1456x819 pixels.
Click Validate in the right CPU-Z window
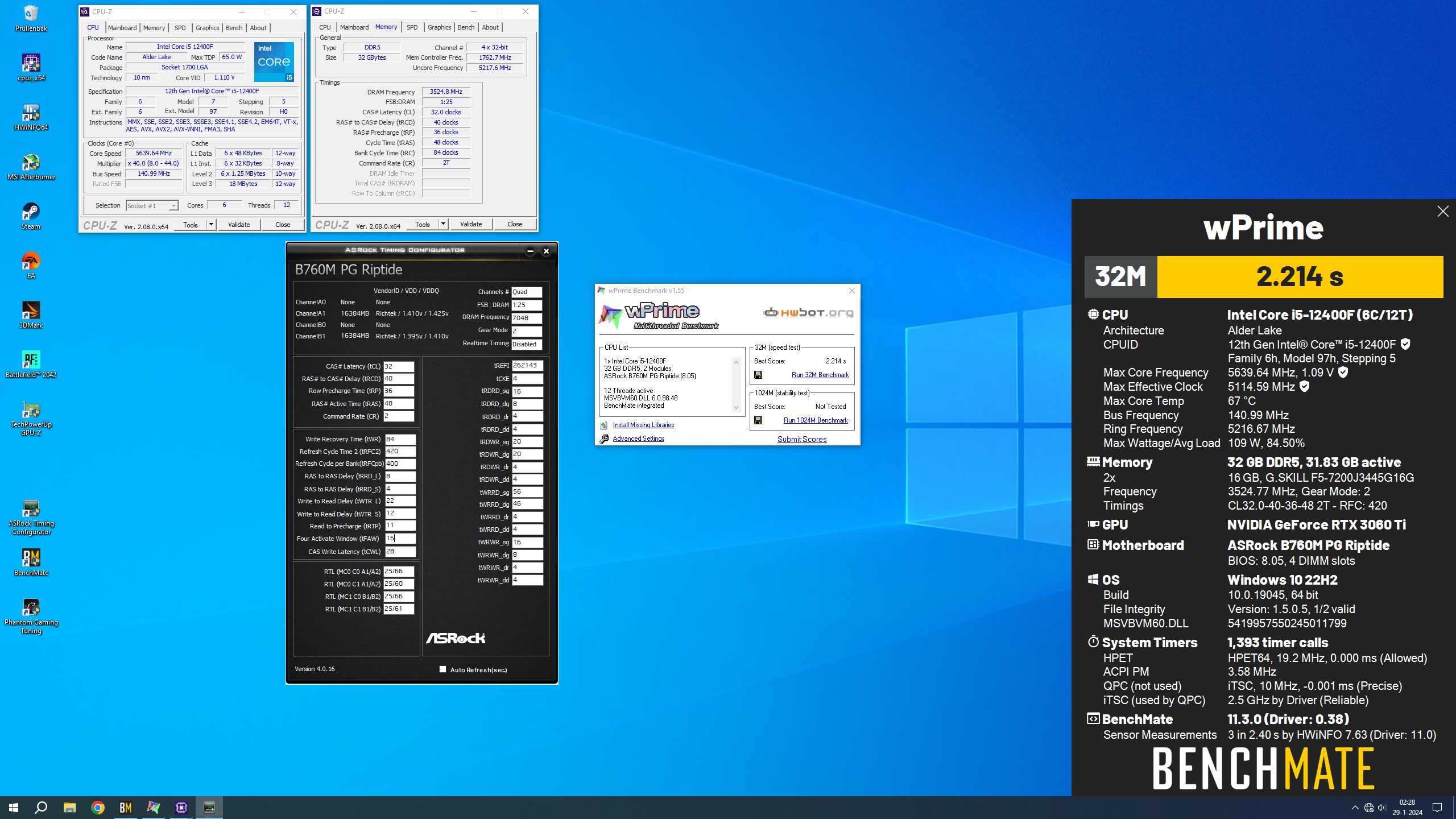click(x=471, y=224)
